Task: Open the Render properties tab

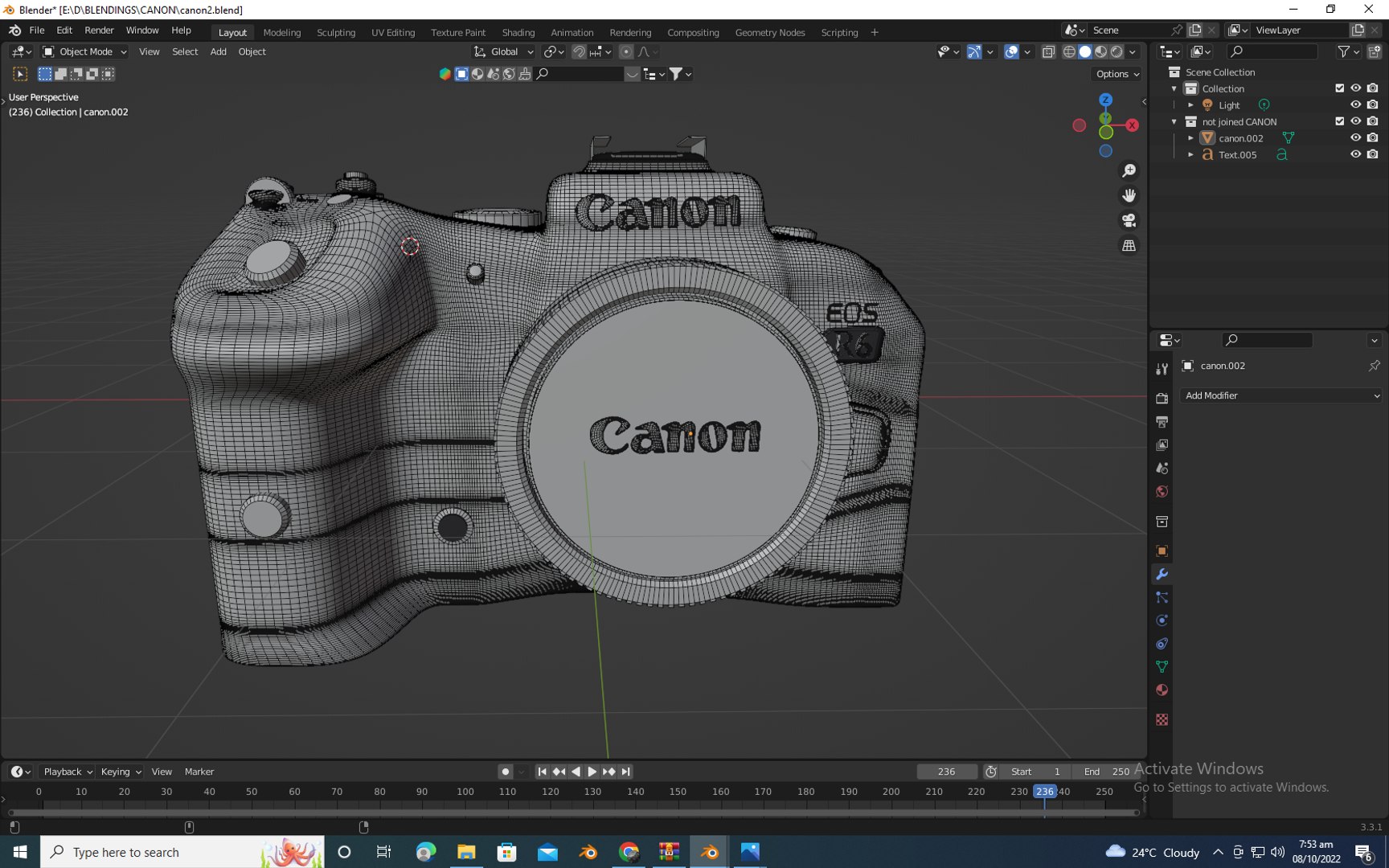Action: click(1162, 398)
